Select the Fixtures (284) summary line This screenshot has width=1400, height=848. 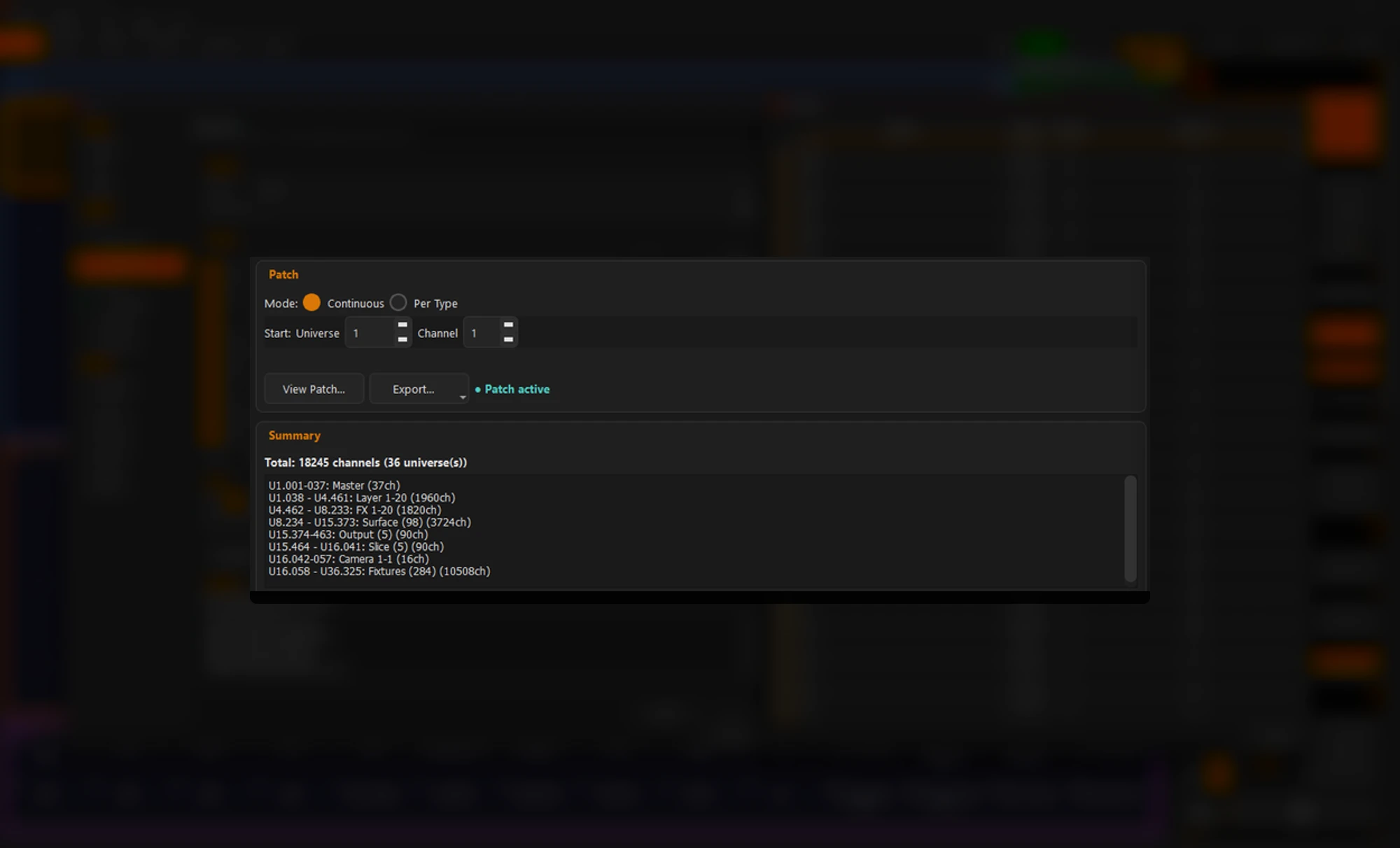tap(379, 572)
